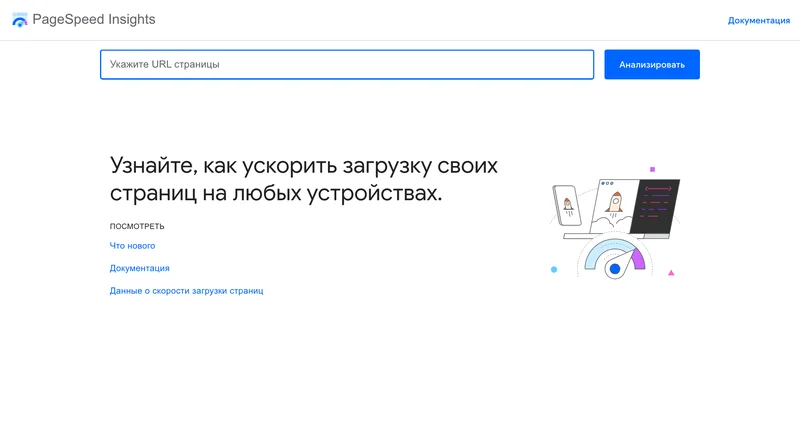This screenshot has height=438, width=800.
Task: Open Данные о скорости загрузки страниц link
Action: pyautogui.click(x=186, y=290)
